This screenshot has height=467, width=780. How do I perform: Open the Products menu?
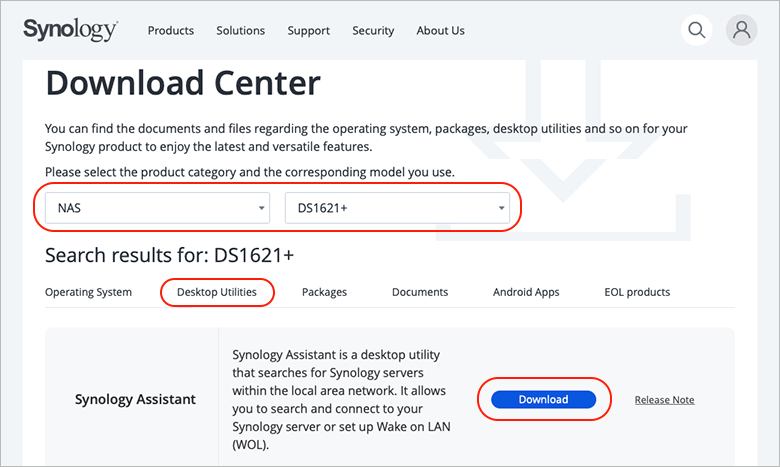tap(171, 30)
